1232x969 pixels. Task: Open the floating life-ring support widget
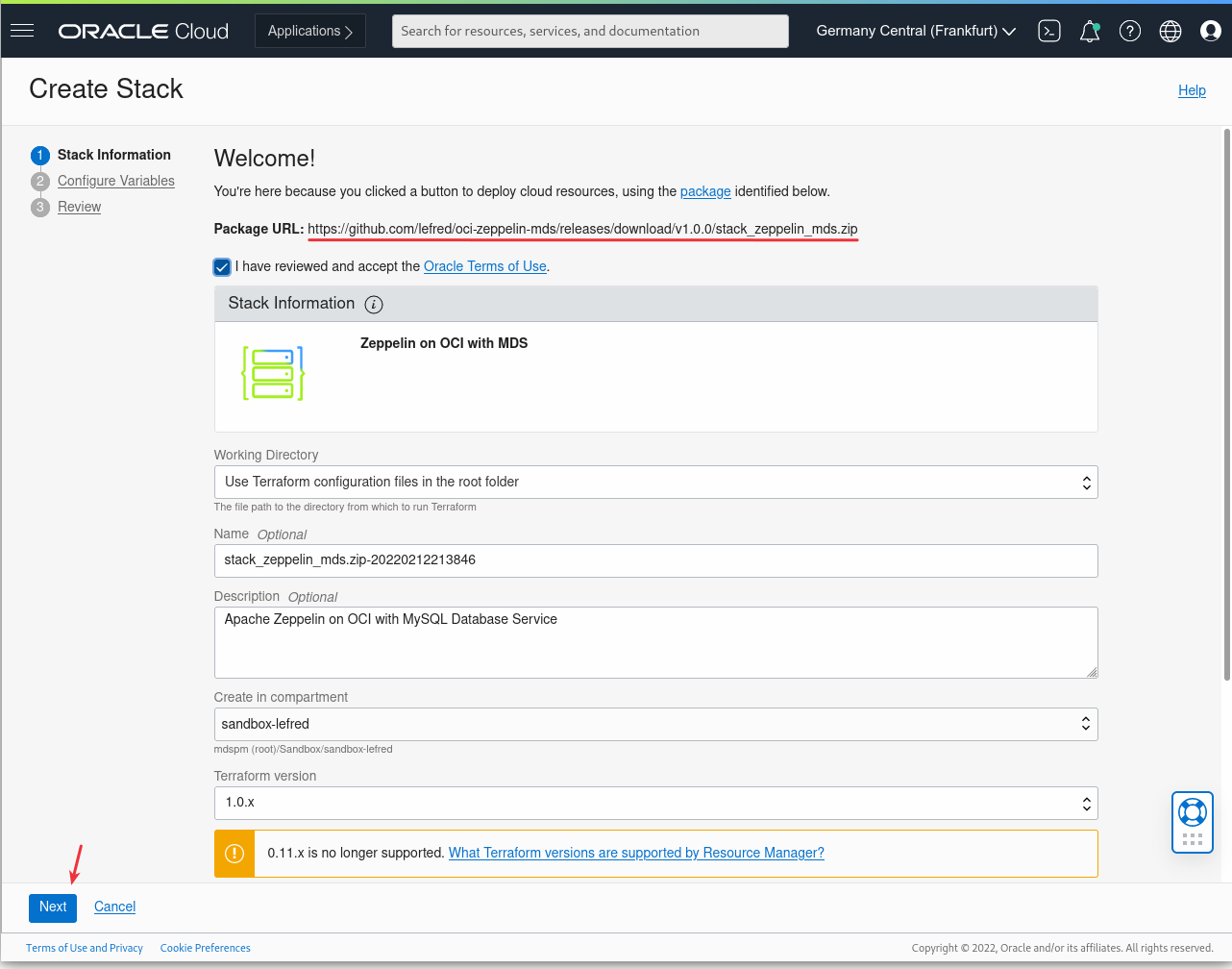(x=1193, y=821)
